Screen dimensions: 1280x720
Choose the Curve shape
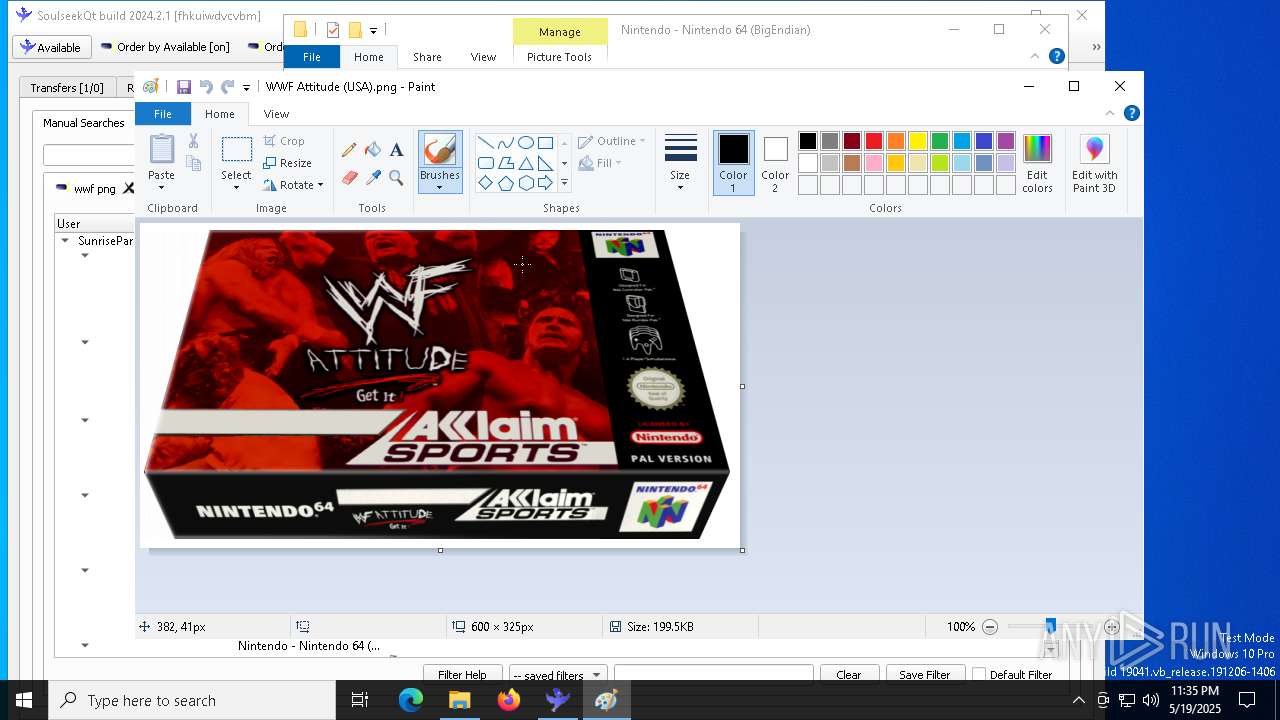(505, 142)
